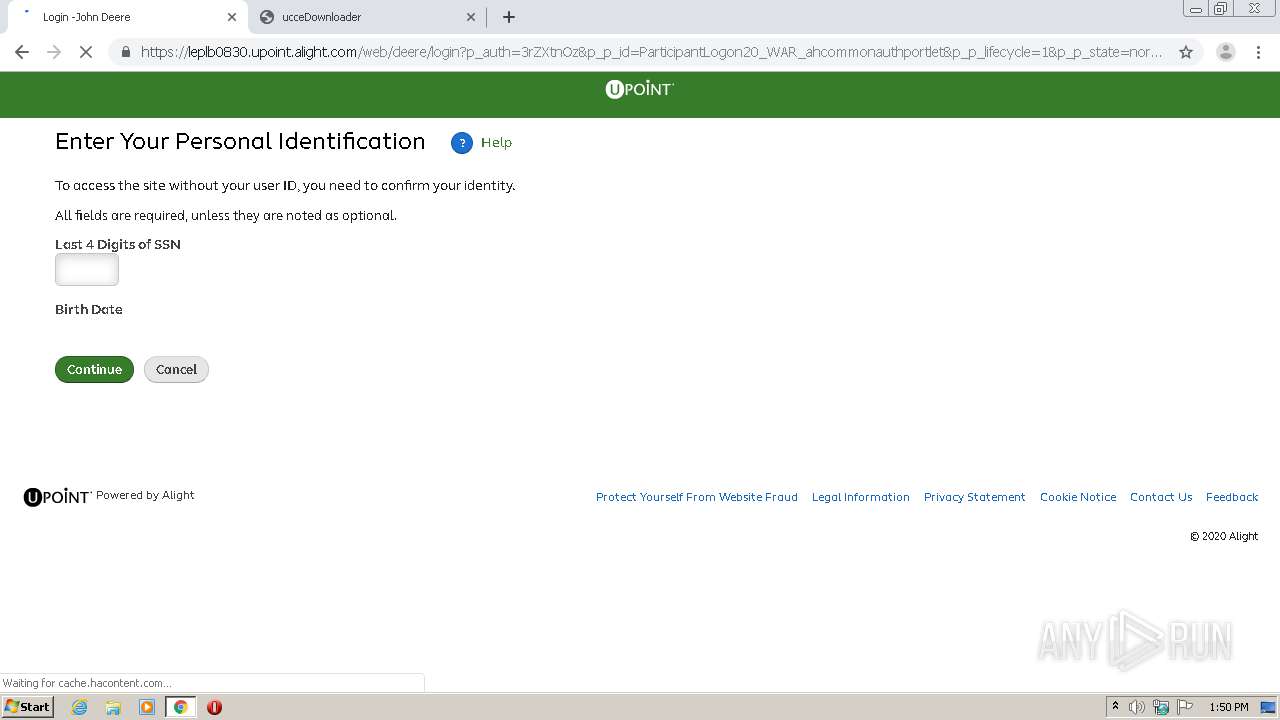This screenshot has width=1280, height=720.
Task: Click the address bar URL
Action: point(650,52)
